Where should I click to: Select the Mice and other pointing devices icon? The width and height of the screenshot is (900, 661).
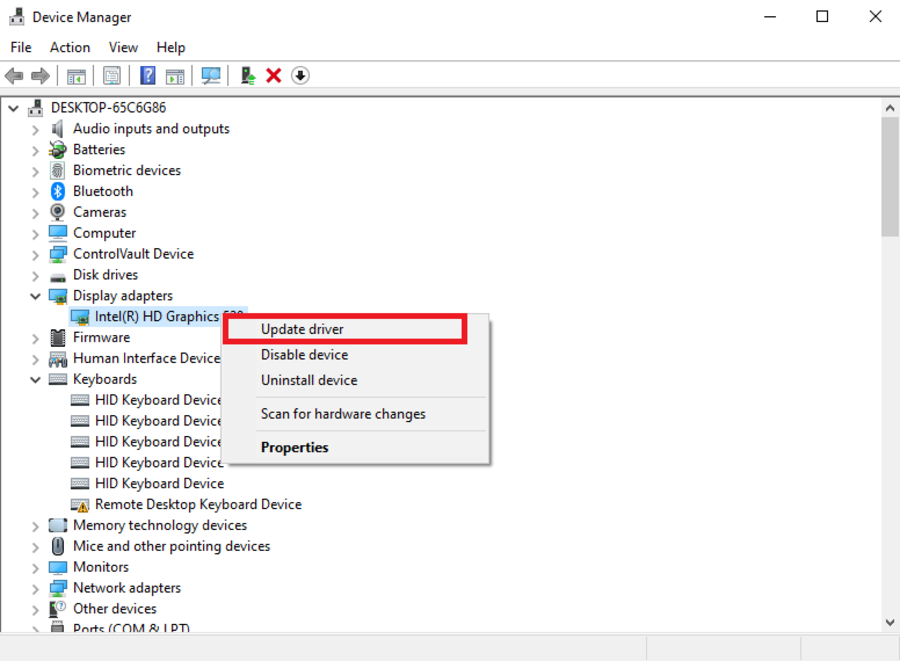click(x=57, y=546)
